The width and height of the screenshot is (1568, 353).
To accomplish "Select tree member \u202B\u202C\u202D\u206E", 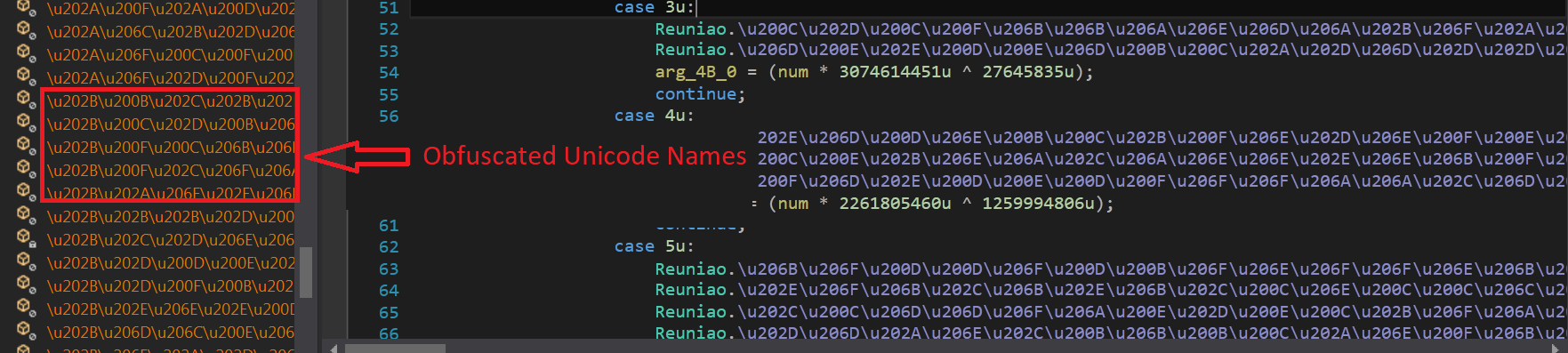I will click(x=170, y=240).
